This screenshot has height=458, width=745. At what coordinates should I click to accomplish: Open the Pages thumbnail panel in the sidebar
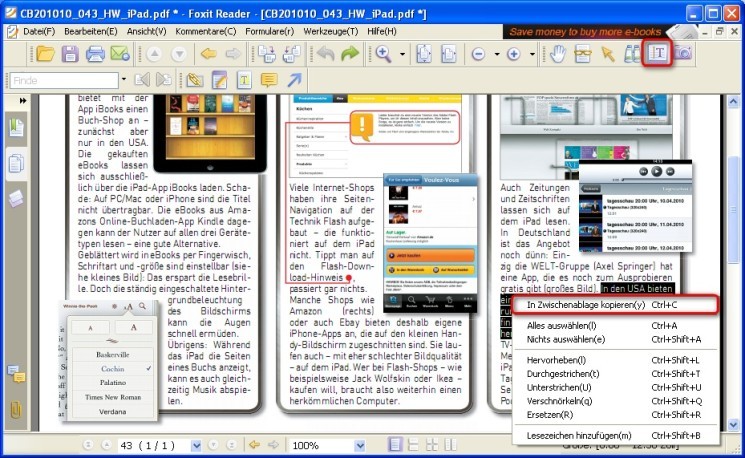coord(16,164)
